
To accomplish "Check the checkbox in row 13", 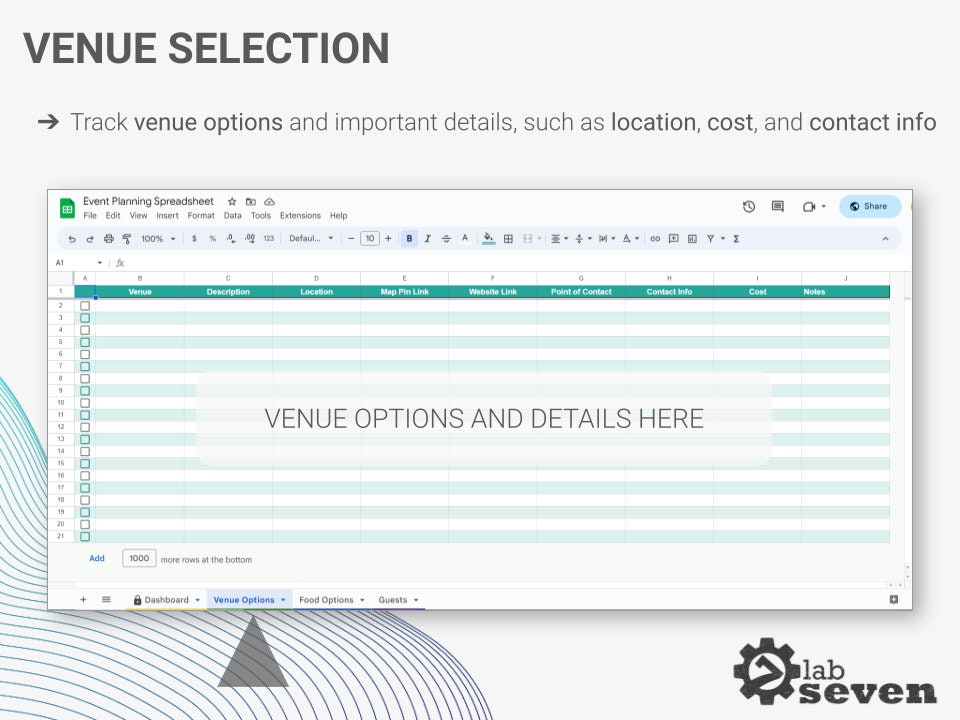I will [x=85, y=439].
